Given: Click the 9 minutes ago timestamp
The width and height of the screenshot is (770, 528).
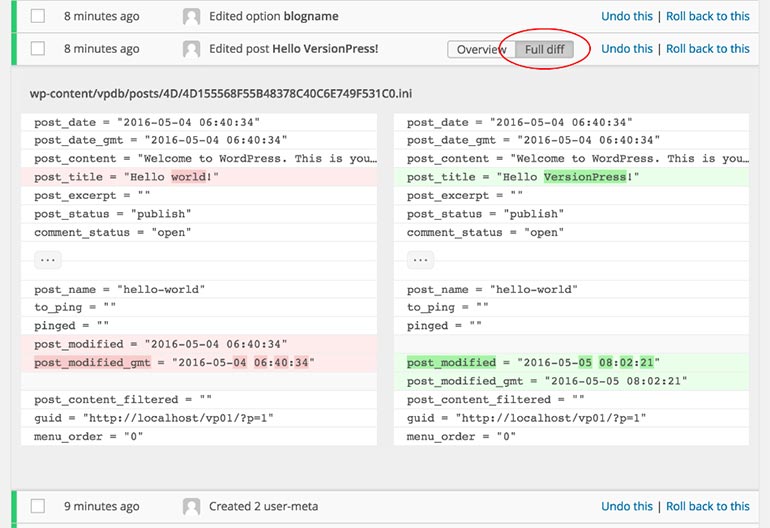Looking at the screenshot, I should 102,506.
